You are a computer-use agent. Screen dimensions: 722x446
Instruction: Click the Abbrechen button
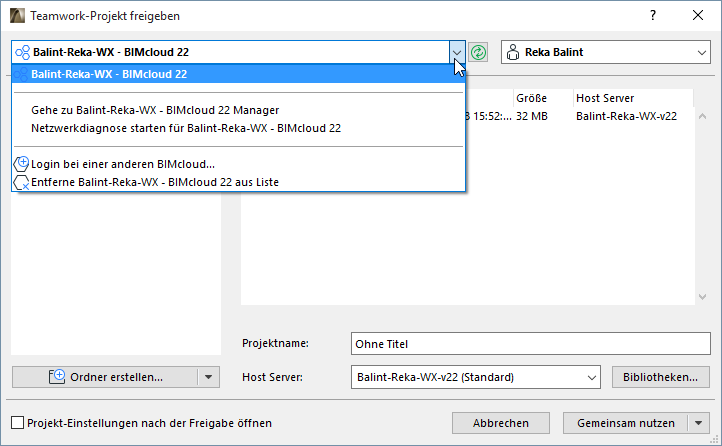pos(501,423)
